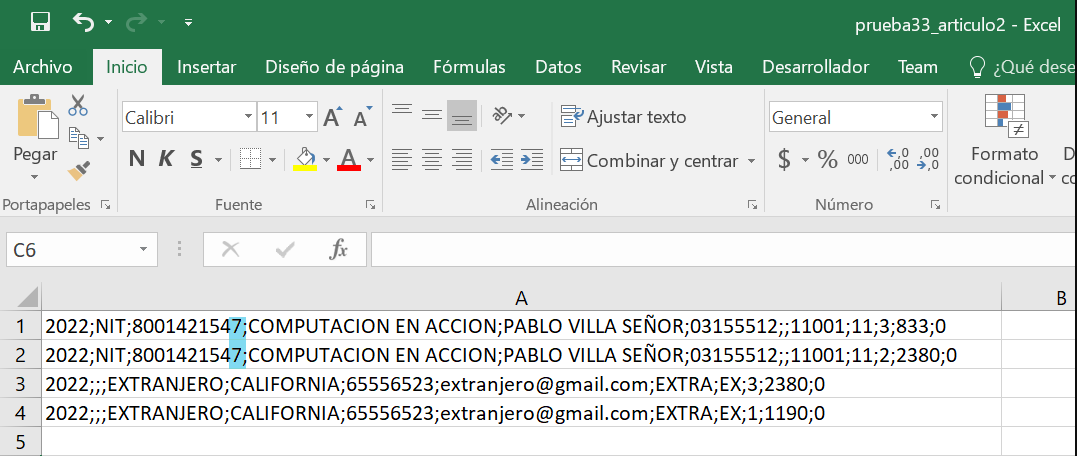1077x456 pixels.
Task: Toggle underline with the S button
Action: pos(196,160)
